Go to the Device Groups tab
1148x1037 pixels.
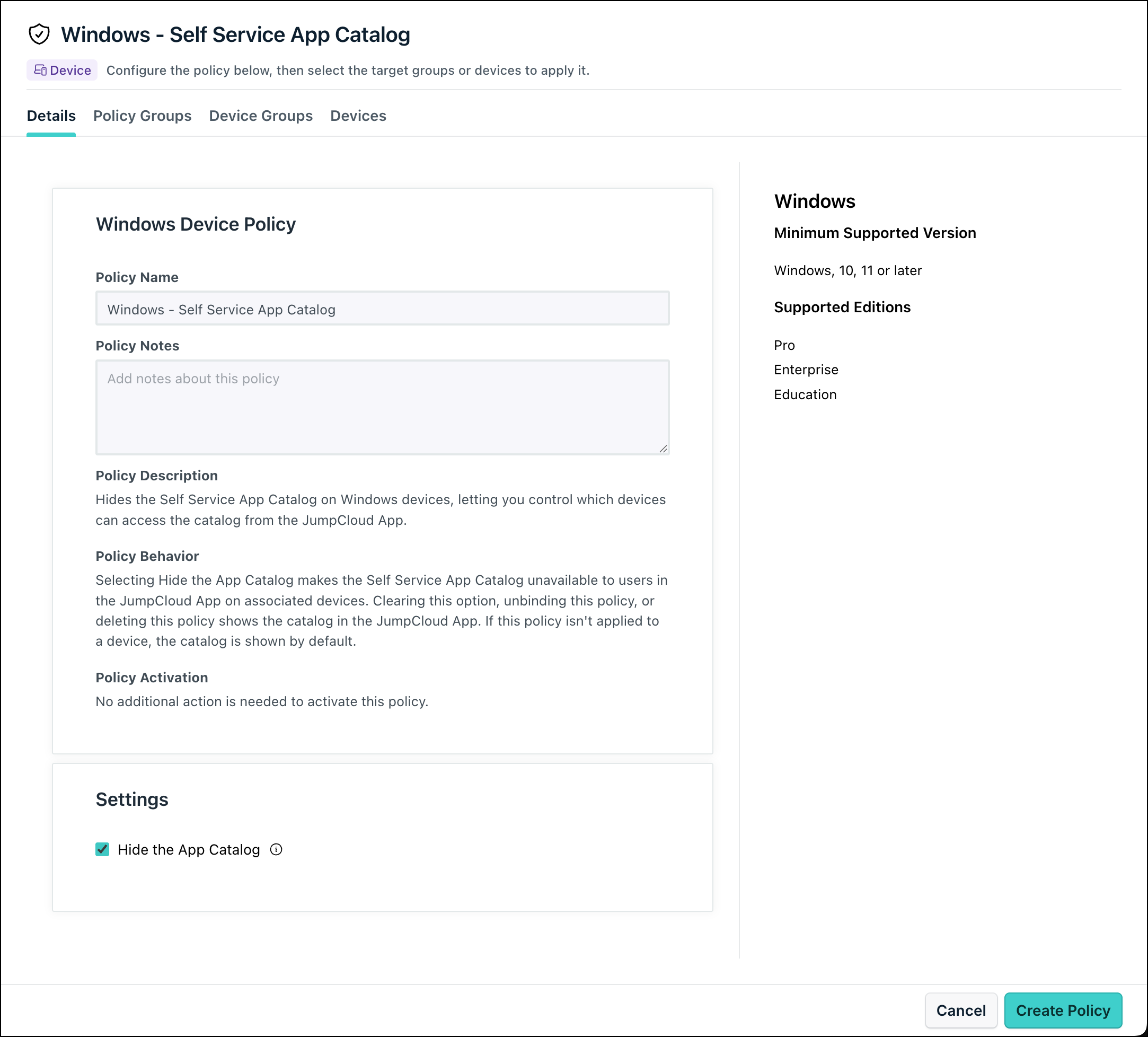click(x=261, y=116)
